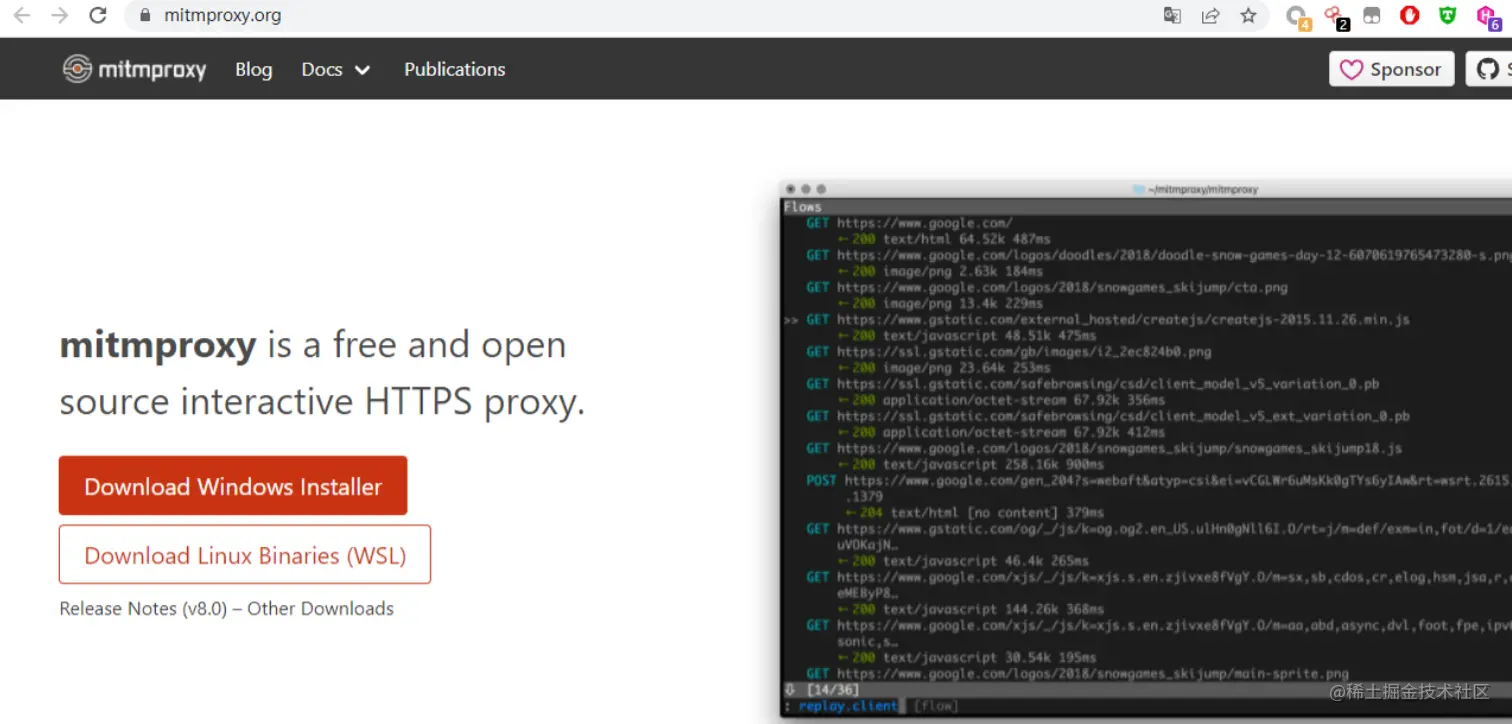Click the GitHub octocat button in the navbar
Image resolution: width=1512 pixels, height=724 pixels.
[1489, 69]
